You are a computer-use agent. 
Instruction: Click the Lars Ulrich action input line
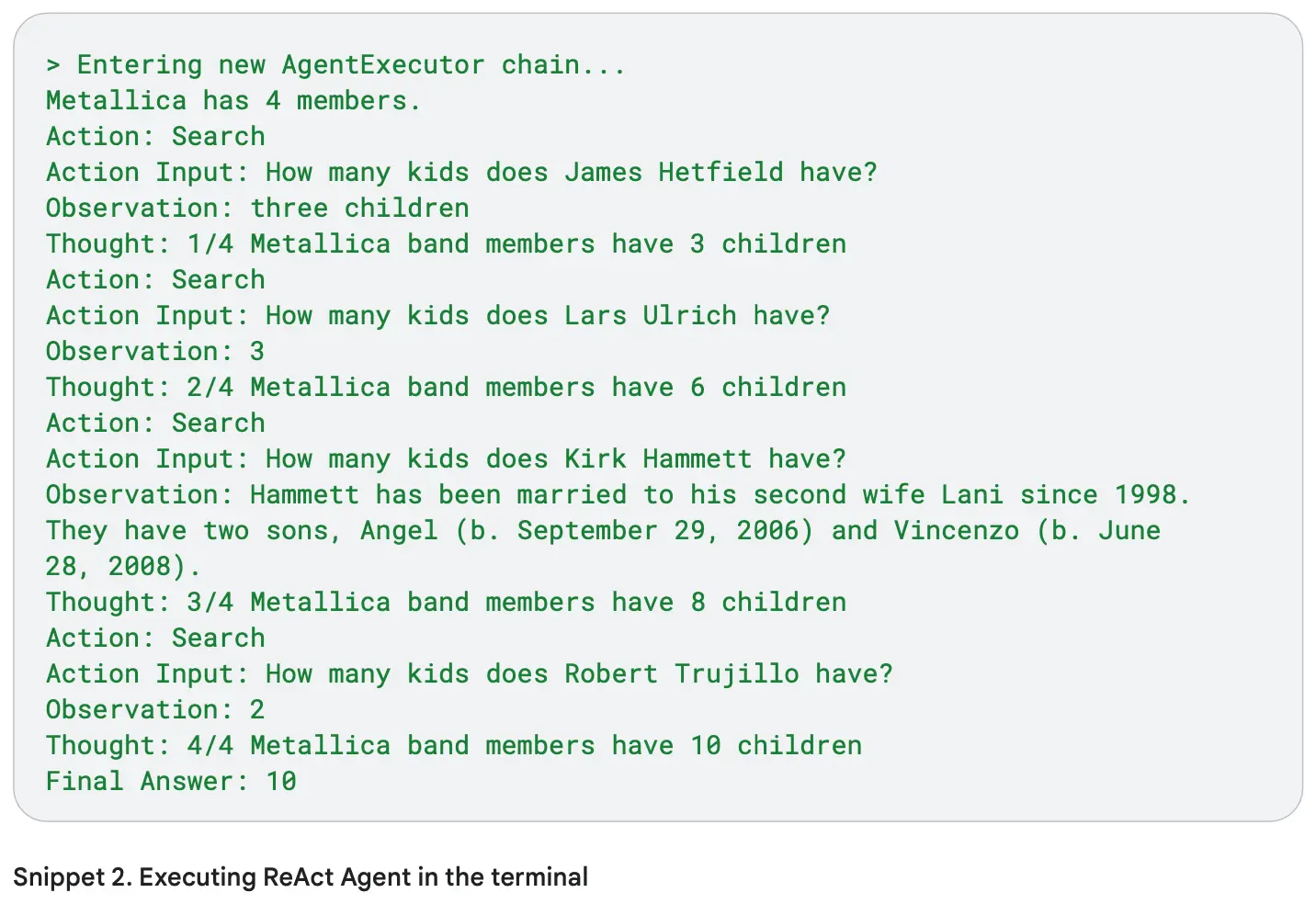coord(437,316)
